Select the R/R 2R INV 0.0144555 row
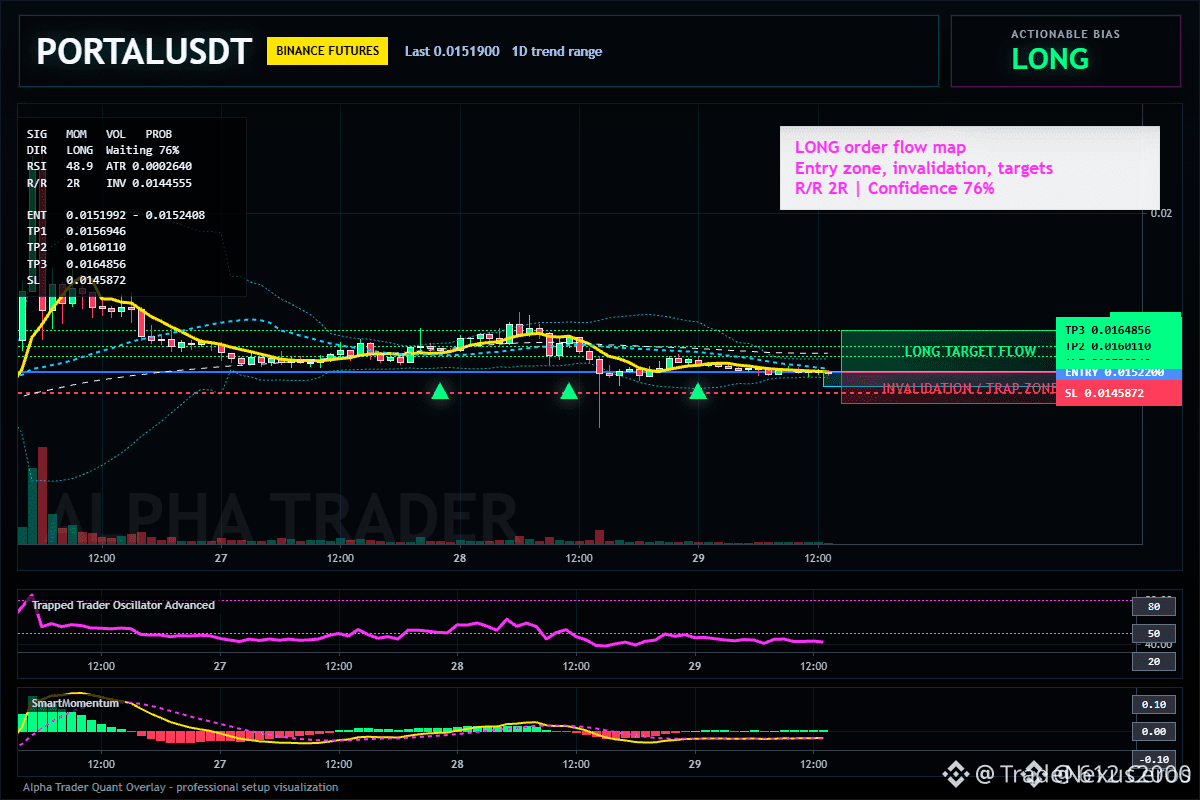This screenshot has height=800, width=1200. point(109,182)
